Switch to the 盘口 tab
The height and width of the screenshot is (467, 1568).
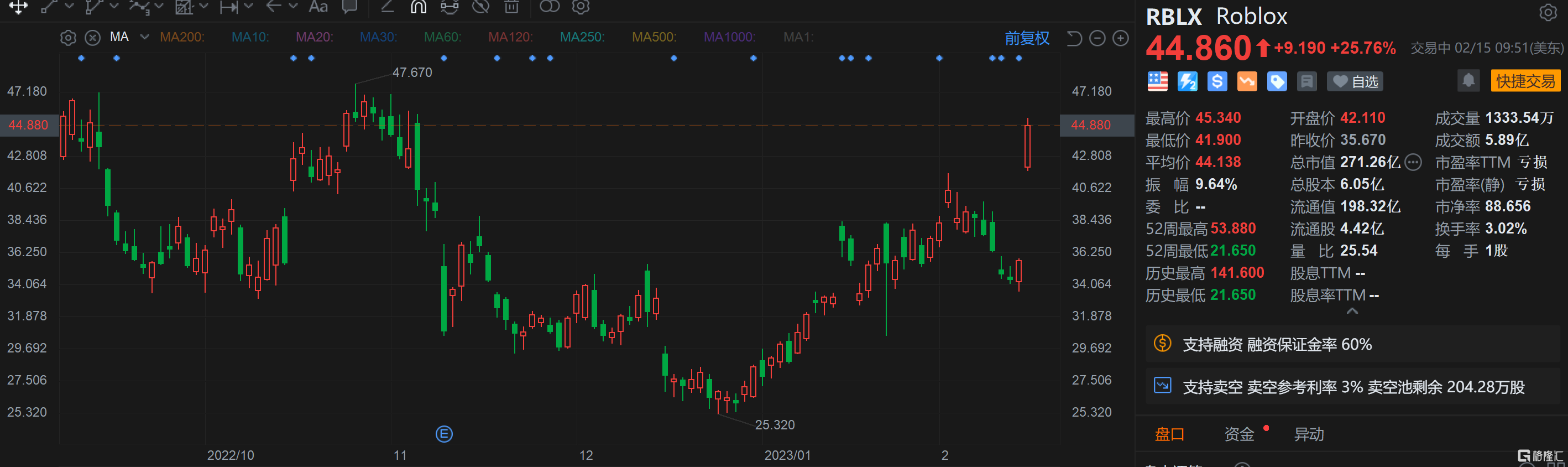[1170, 434]
